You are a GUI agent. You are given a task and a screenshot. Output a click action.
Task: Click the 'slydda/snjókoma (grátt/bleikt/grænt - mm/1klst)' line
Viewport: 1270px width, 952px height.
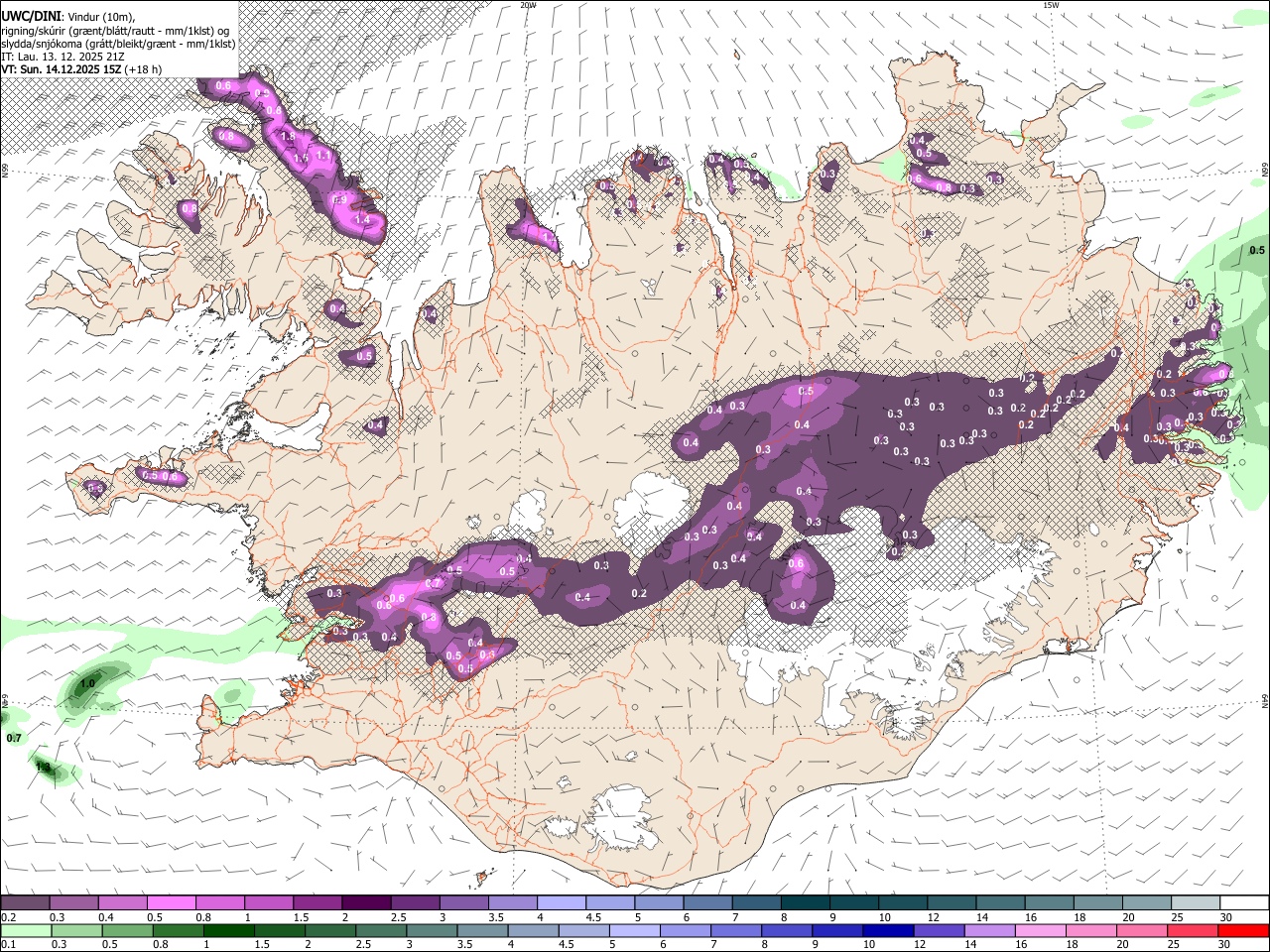pyautogui.click(x=118, y=43)
